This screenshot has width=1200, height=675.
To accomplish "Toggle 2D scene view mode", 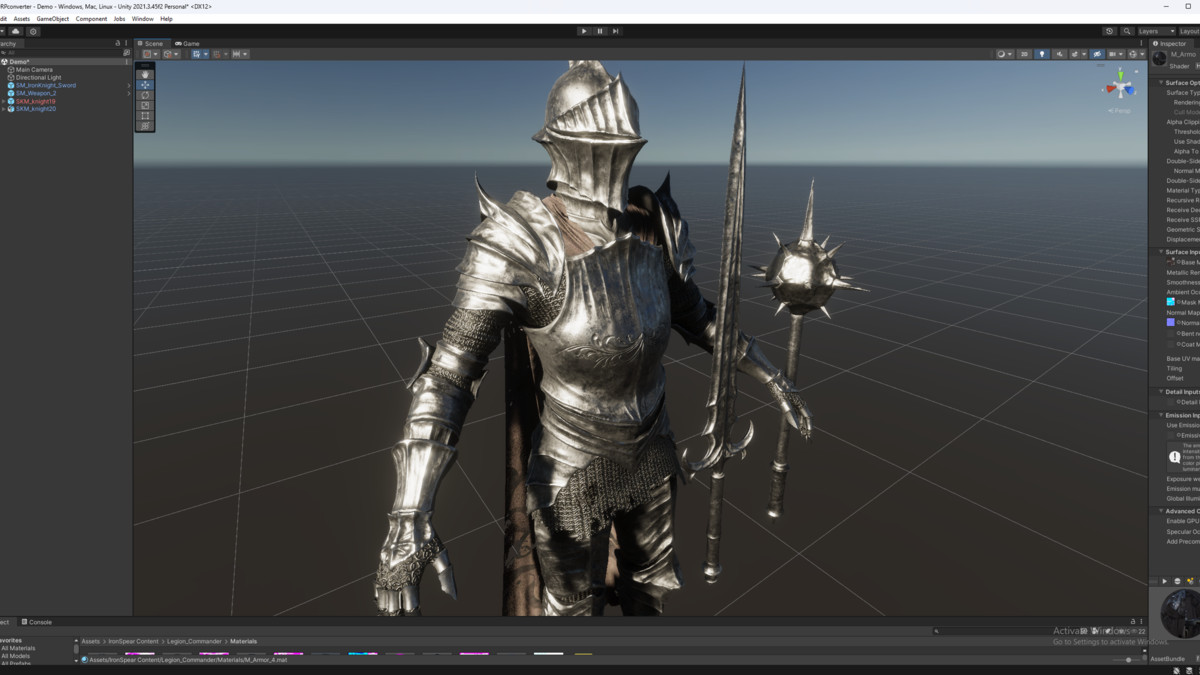I will point(1024,54).
